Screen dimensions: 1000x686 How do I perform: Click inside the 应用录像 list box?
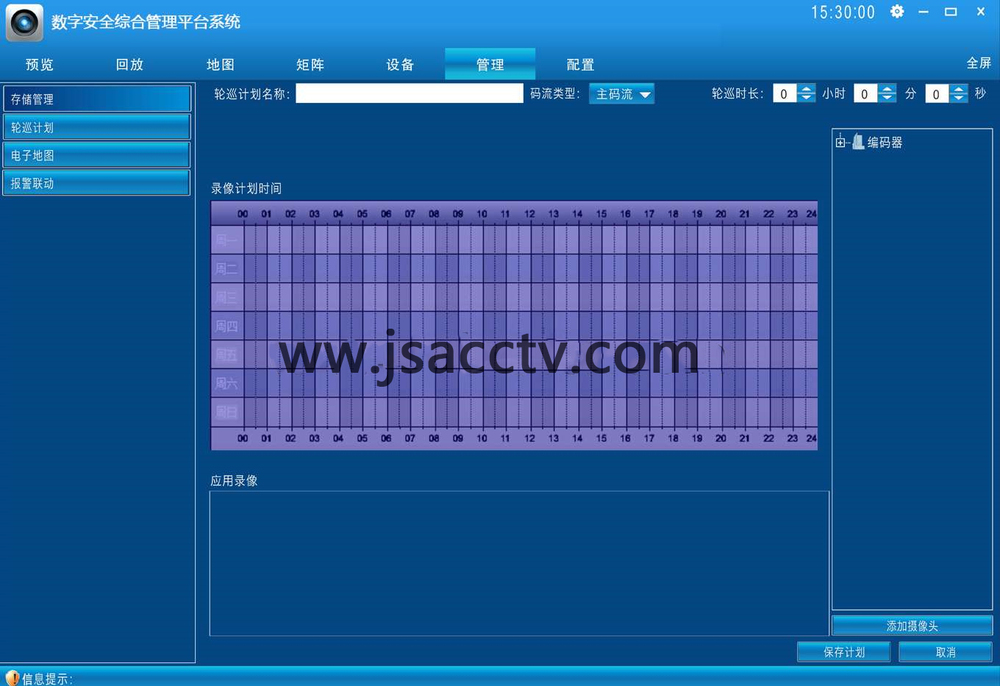[519, 563]
